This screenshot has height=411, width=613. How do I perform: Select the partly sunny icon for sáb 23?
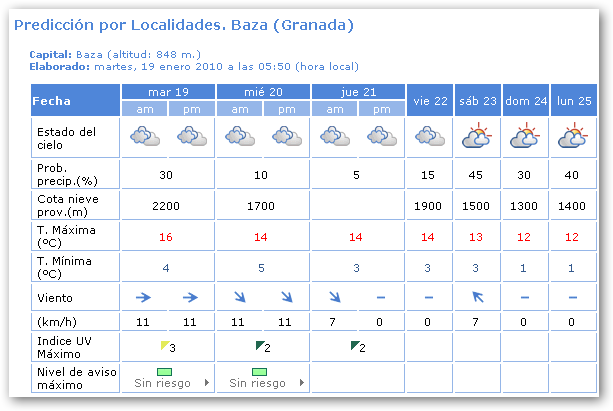(x=478, y=136)
